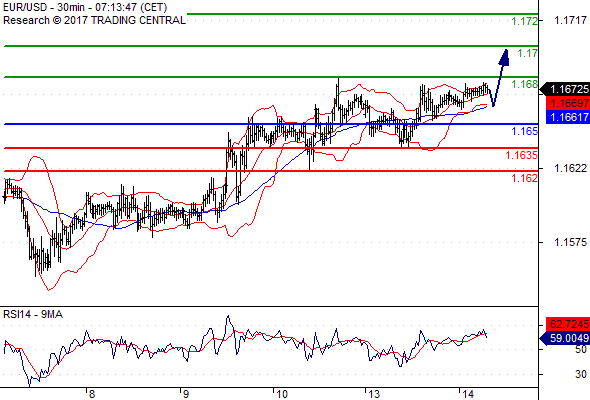Click the 'Research © 2017 TRADING CENTRAL' credit
This screenshot has width=590, height=400.
94,20
